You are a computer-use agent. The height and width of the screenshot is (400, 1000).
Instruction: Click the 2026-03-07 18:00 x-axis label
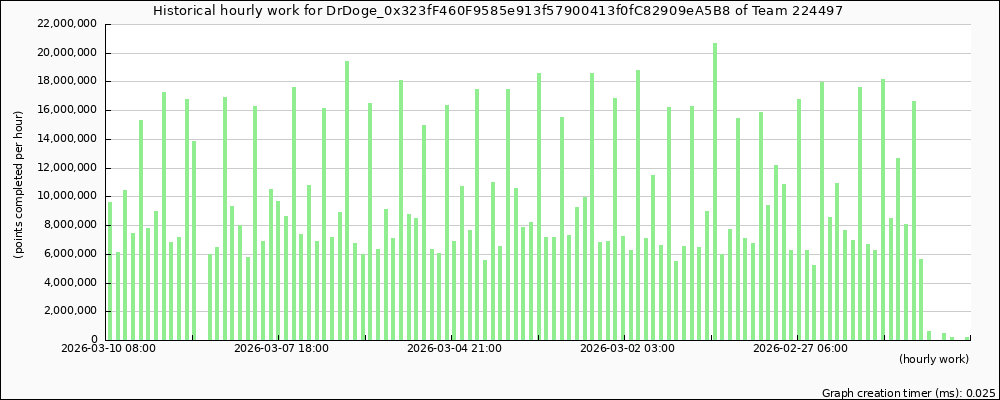point(281,348)
